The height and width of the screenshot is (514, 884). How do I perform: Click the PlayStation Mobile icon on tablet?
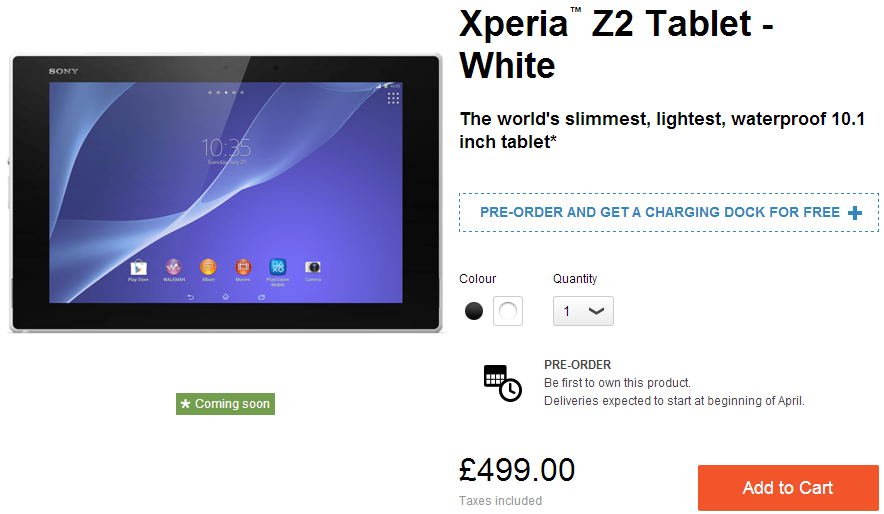(278, 267)
